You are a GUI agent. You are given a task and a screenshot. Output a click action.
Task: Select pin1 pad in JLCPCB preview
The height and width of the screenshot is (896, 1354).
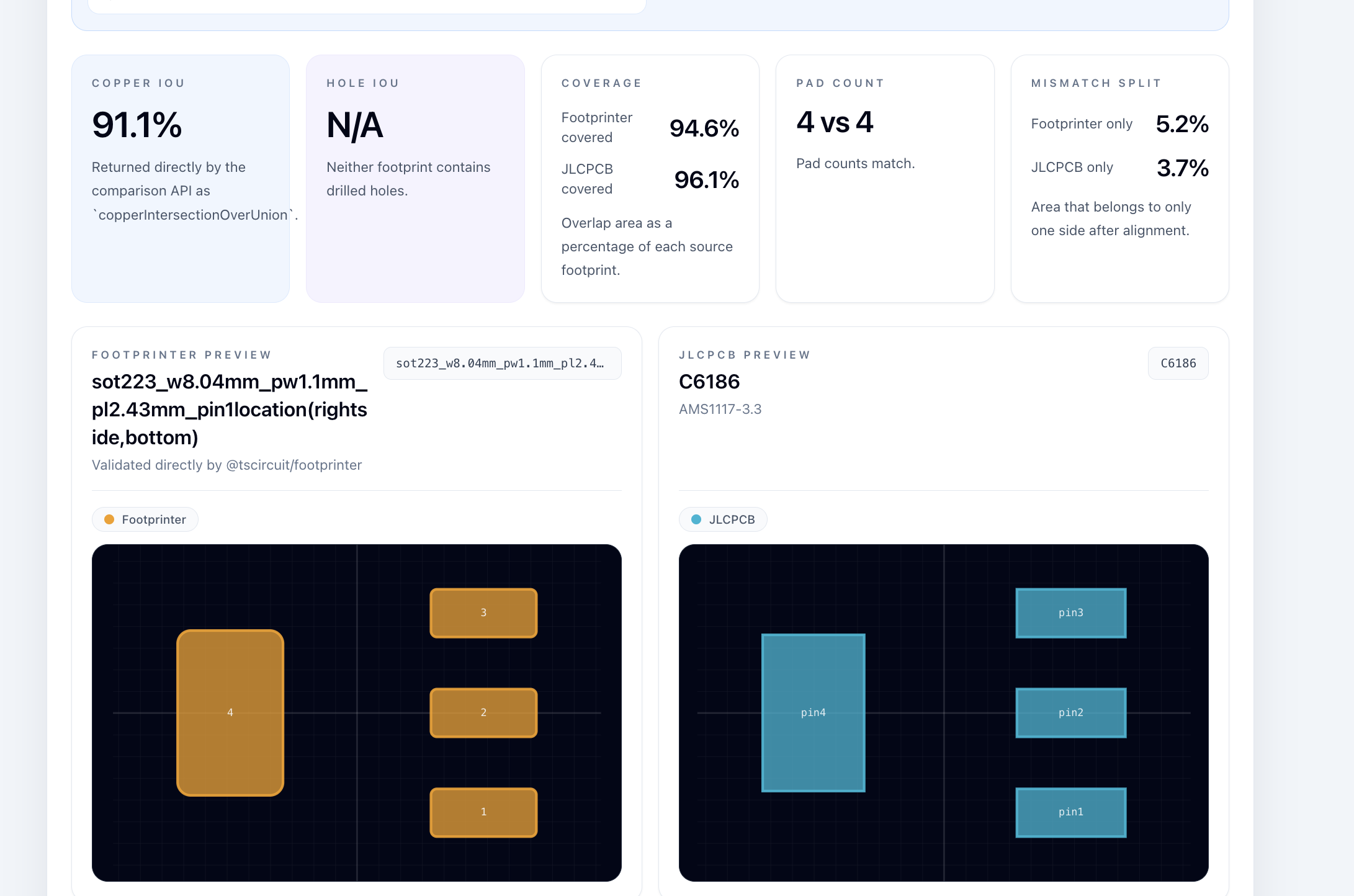(x=1071, y=812)
